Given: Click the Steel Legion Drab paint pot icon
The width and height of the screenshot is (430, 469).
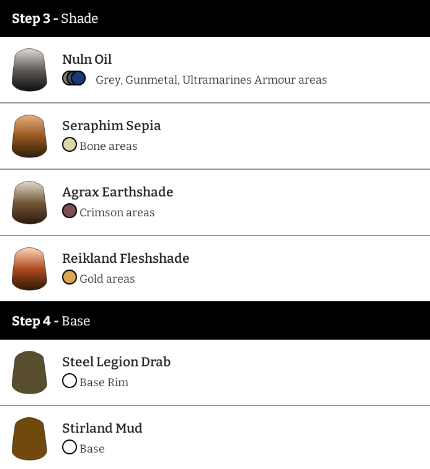Looking at the screenshot, I should (29, 372).
